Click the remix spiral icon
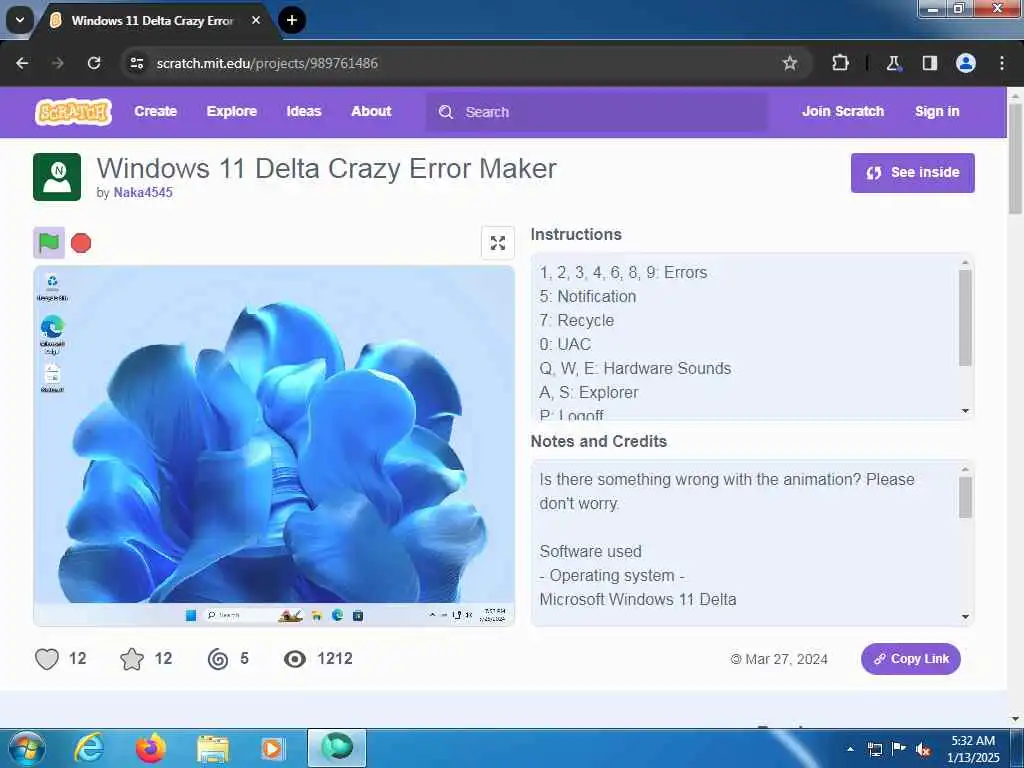Viewport: 1024px width, 768px height. pos(217,658)
